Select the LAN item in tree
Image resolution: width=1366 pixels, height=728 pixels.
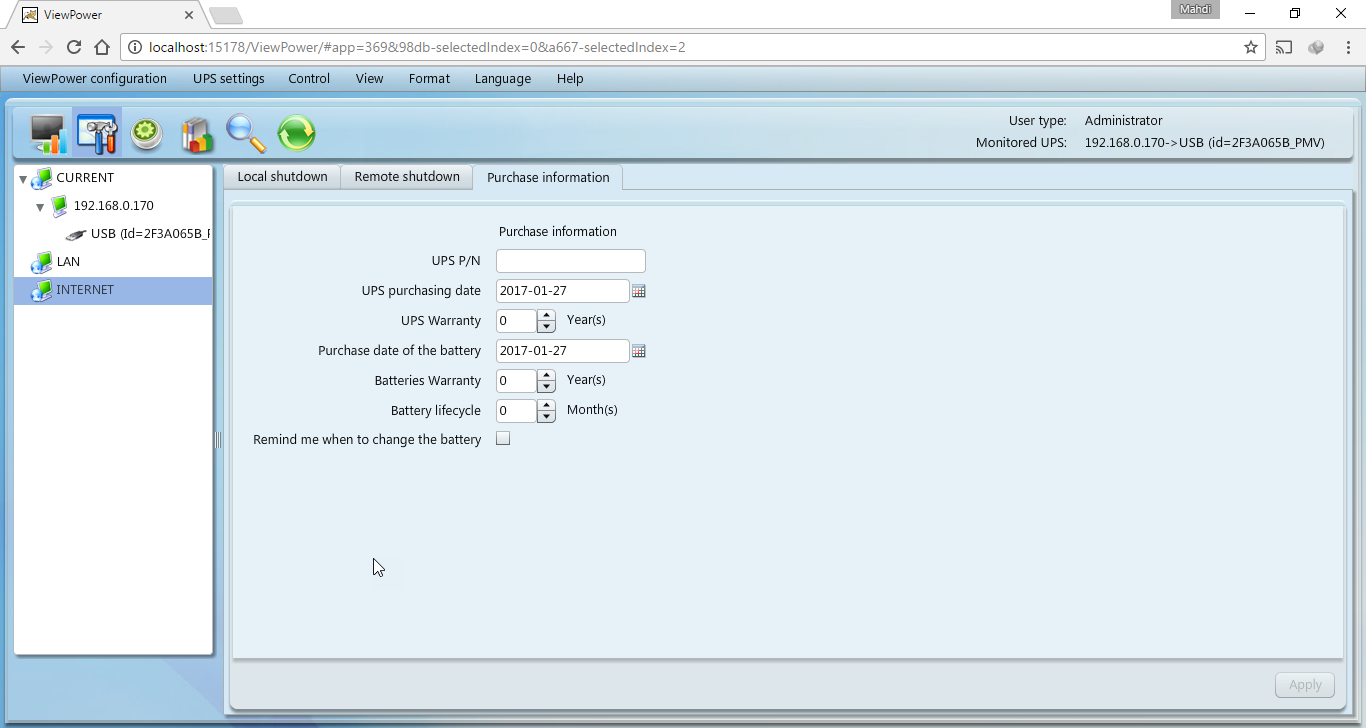(x=68, y=262)
